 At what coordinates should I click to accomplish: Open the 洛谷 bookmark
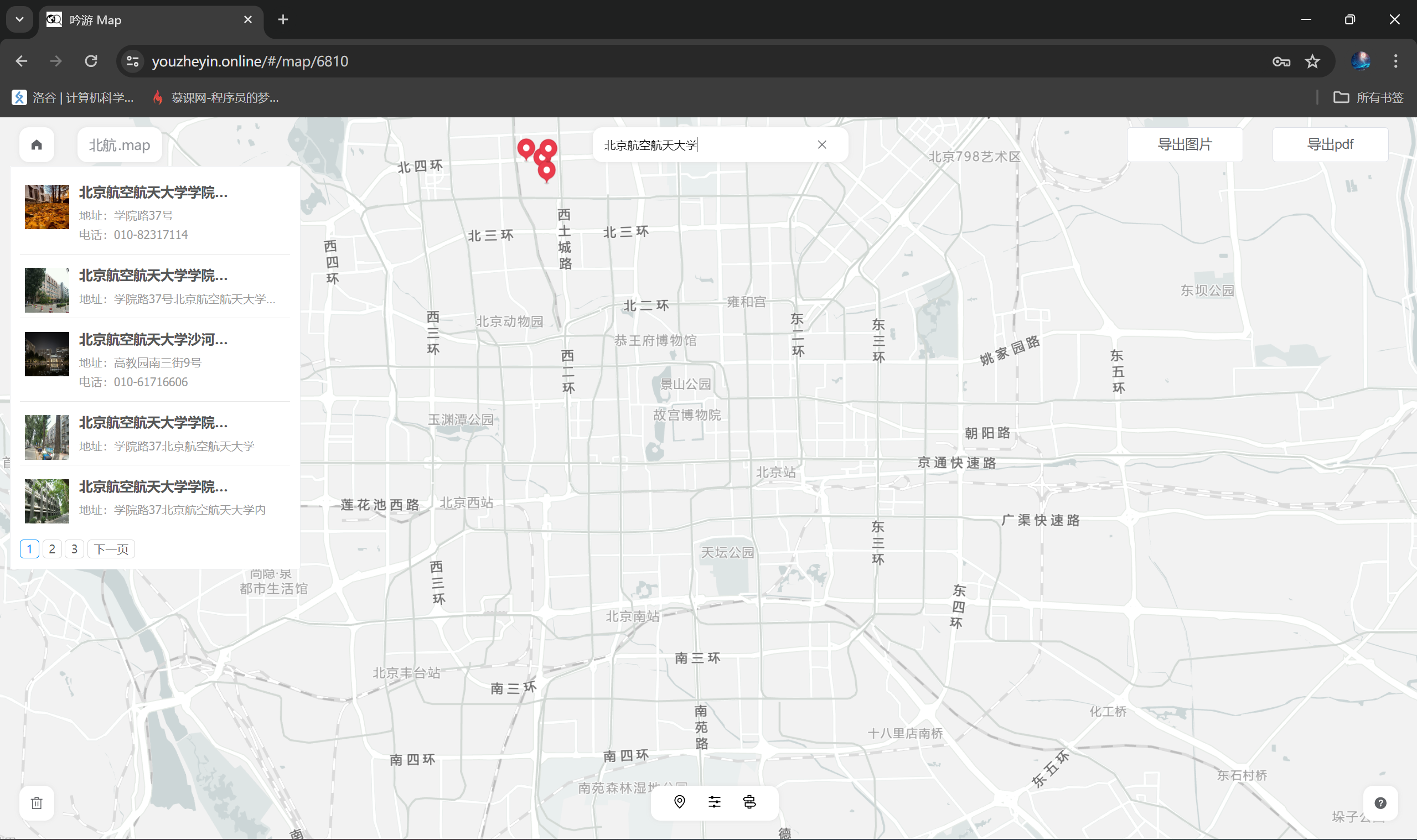point(73,97)
